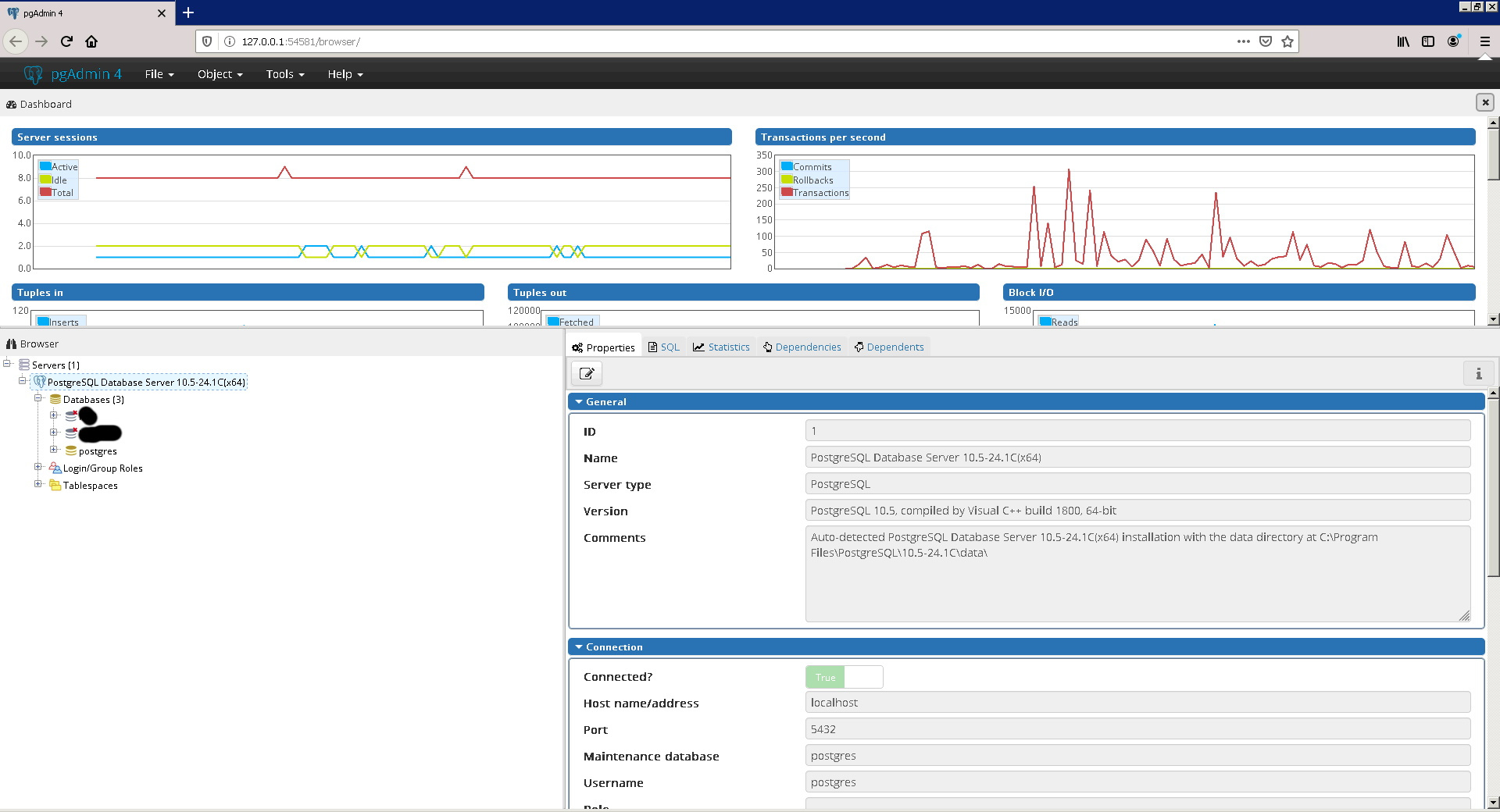Open the Object menu
Viewport: 1500px width, 812px height.
[220, 74]
